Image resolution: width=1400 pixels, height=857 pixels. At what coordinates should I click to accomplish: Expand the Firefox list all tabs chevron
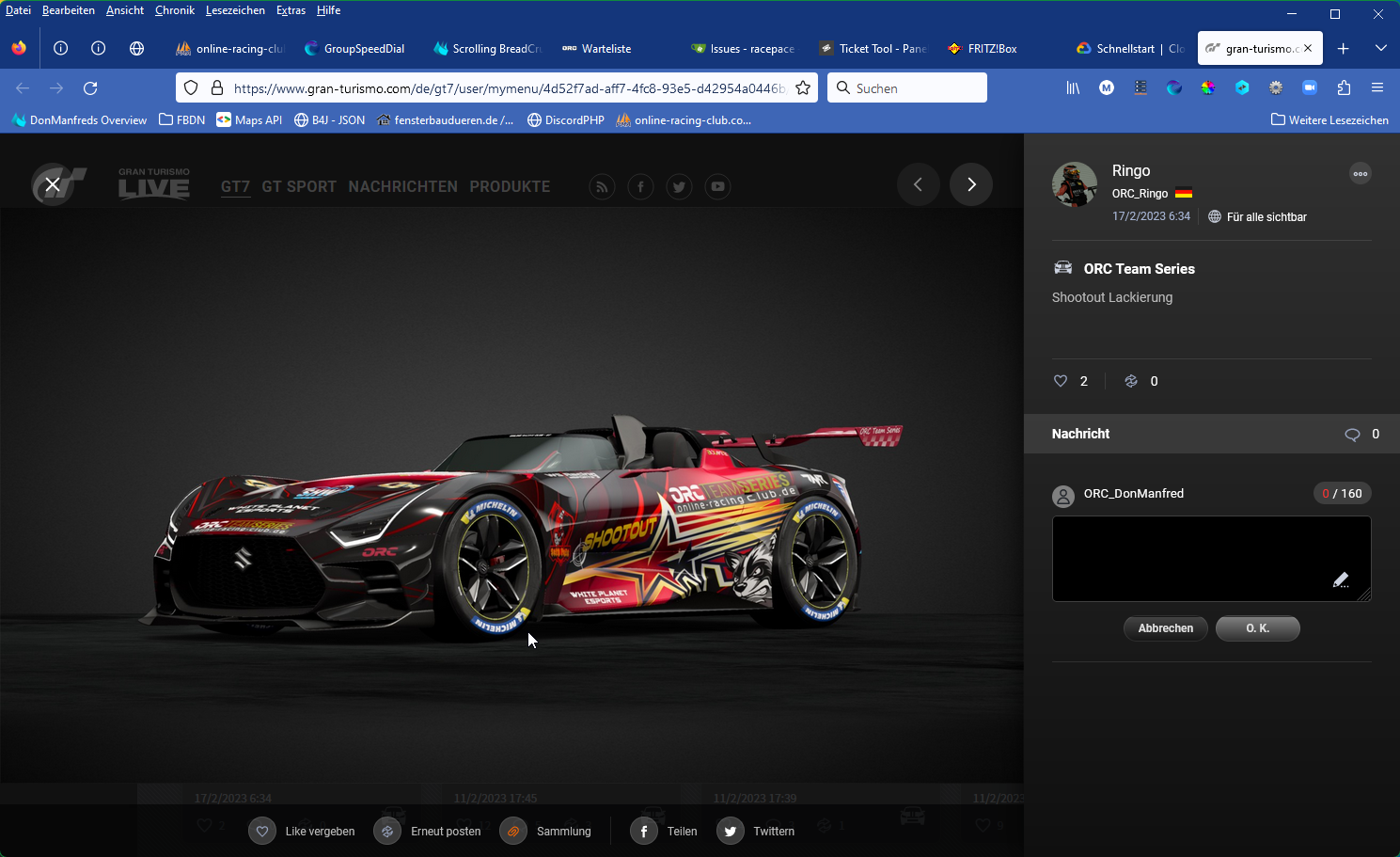click(x=1380, y=48)
